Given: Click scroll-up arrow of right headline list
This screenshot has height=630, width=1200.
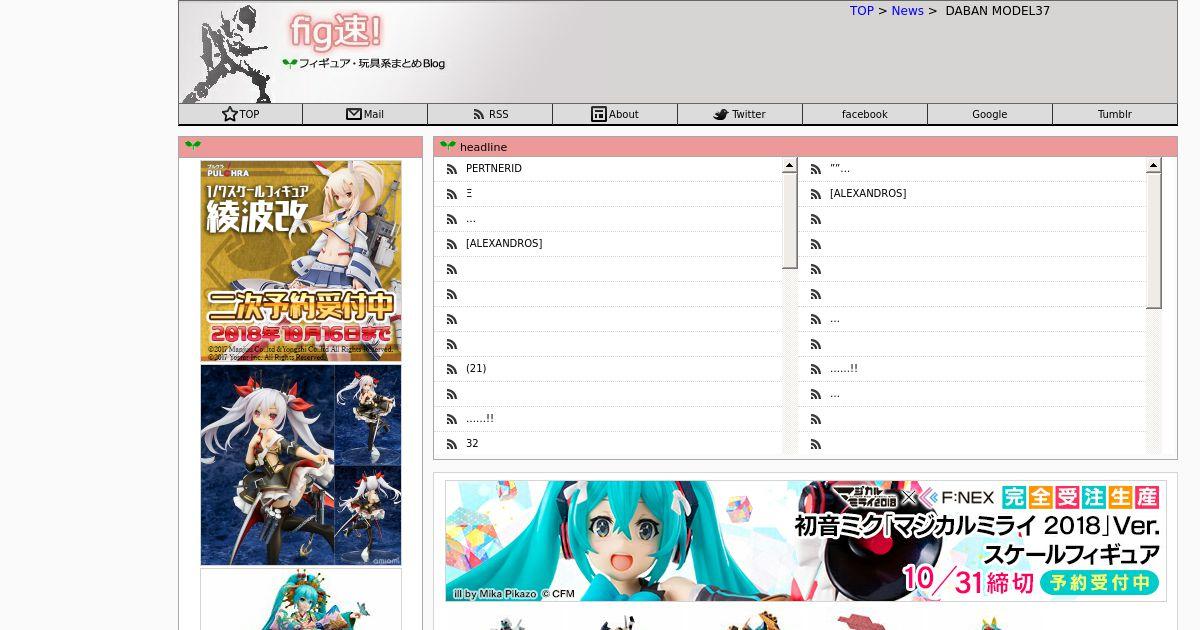Looking at the screenshot, I should [1153, 165].
